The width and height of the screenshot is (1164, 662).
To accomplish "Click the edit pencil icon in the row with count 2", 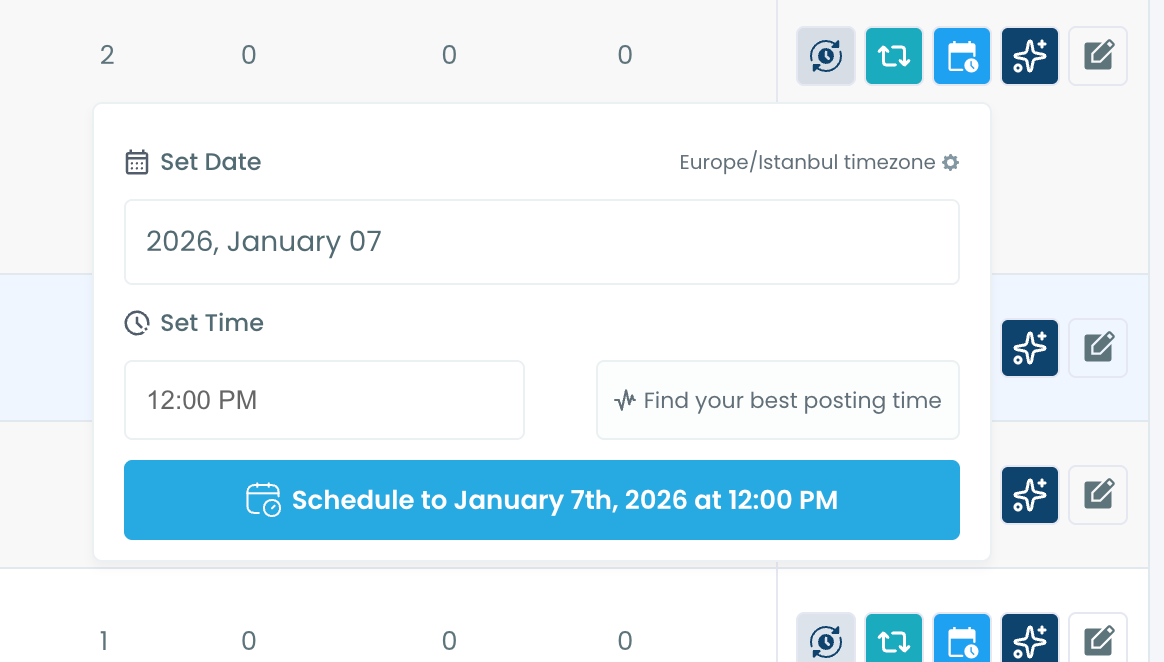I will (x=1098, y=56).
